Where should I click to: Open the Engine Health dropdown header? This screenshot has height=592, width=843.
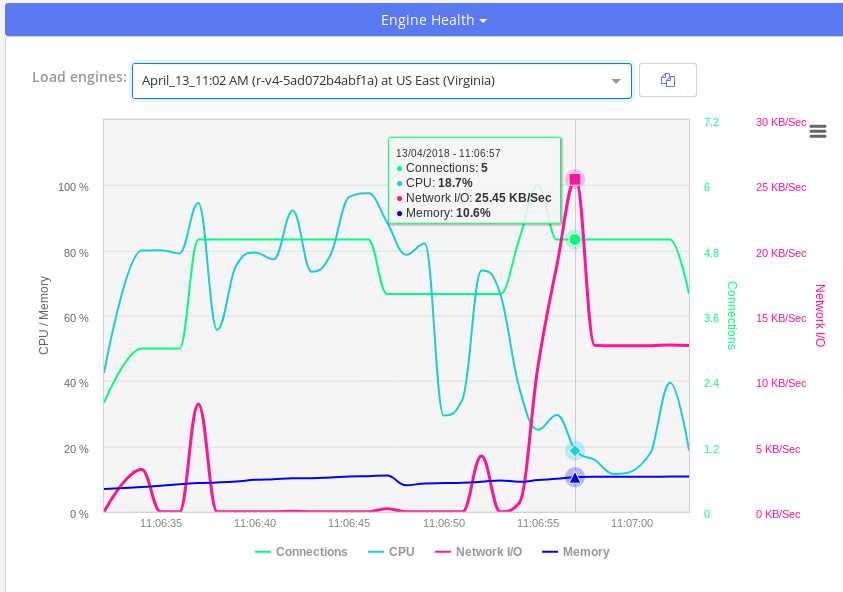433,20
